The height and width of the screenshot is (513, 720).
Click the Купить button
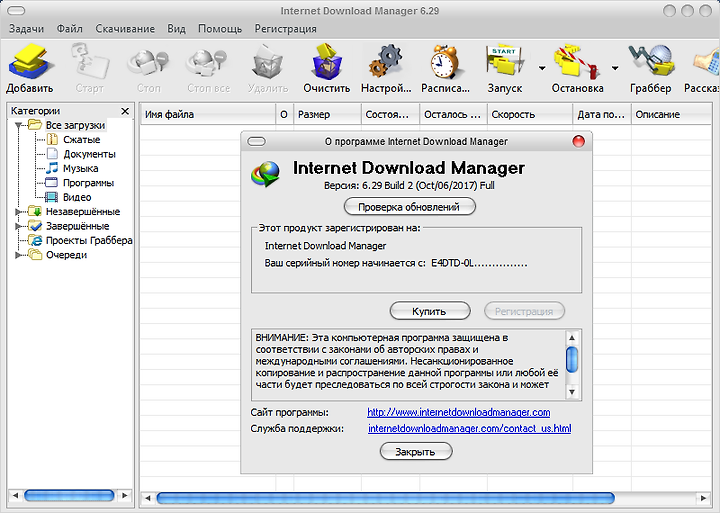click(430, 311)
